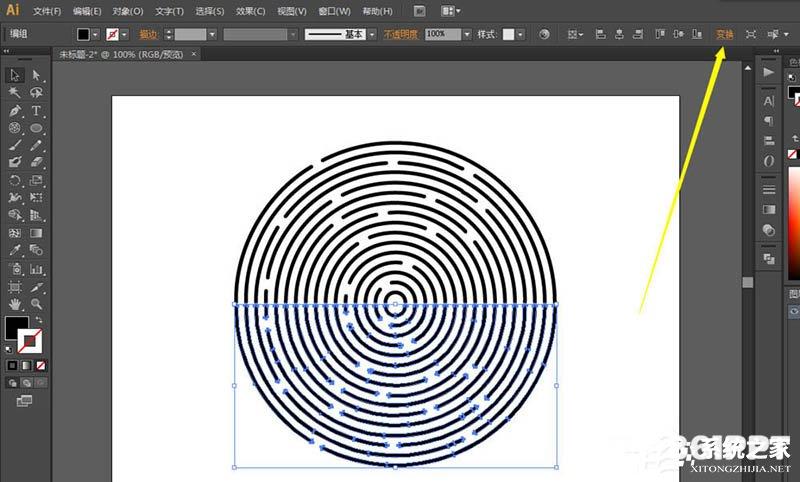Select the Slice tool
Screen dimensions: 800x482
[36, 287]
